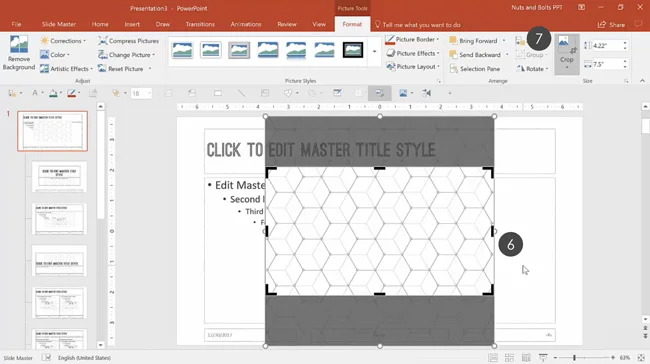Apply the first picture style thumbnail
The height and width of the screenshot is (364, 650).
[182, 50]
